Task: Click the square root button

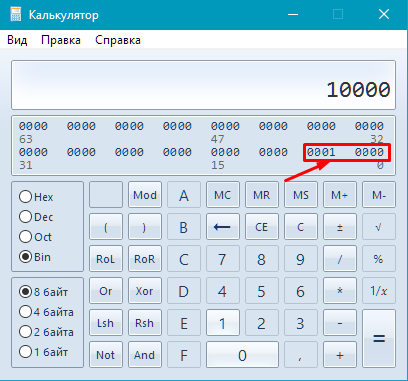Action: click(379, 227)
